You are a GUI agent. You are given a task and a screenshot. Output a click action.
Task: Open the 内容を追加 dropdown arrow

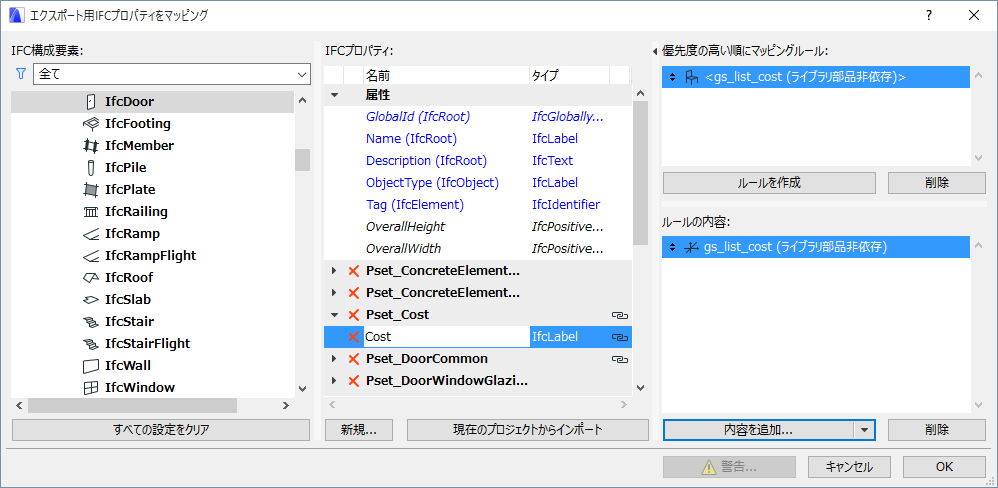click(x=864, y=429)
